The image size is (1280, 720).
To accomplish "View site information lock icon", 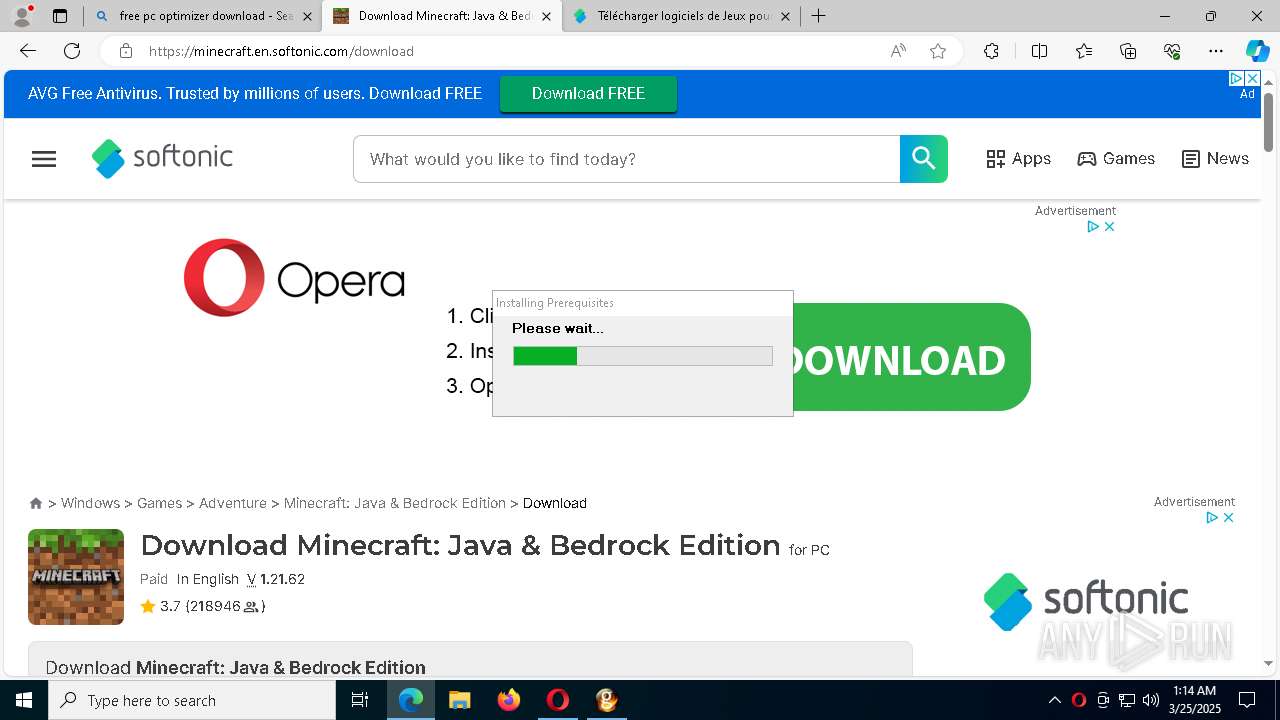I will pyautogui.click(x=125, y=51).
